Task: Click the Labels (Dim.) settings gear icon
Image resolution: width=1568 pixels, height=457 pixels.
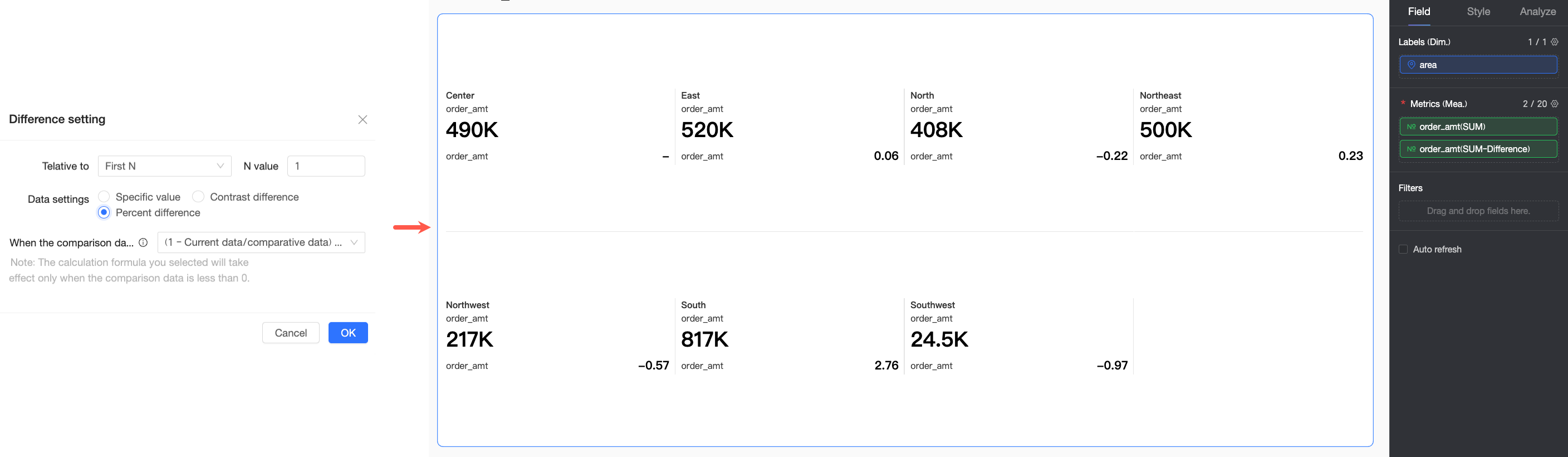Action: (x=1554, y=42)
